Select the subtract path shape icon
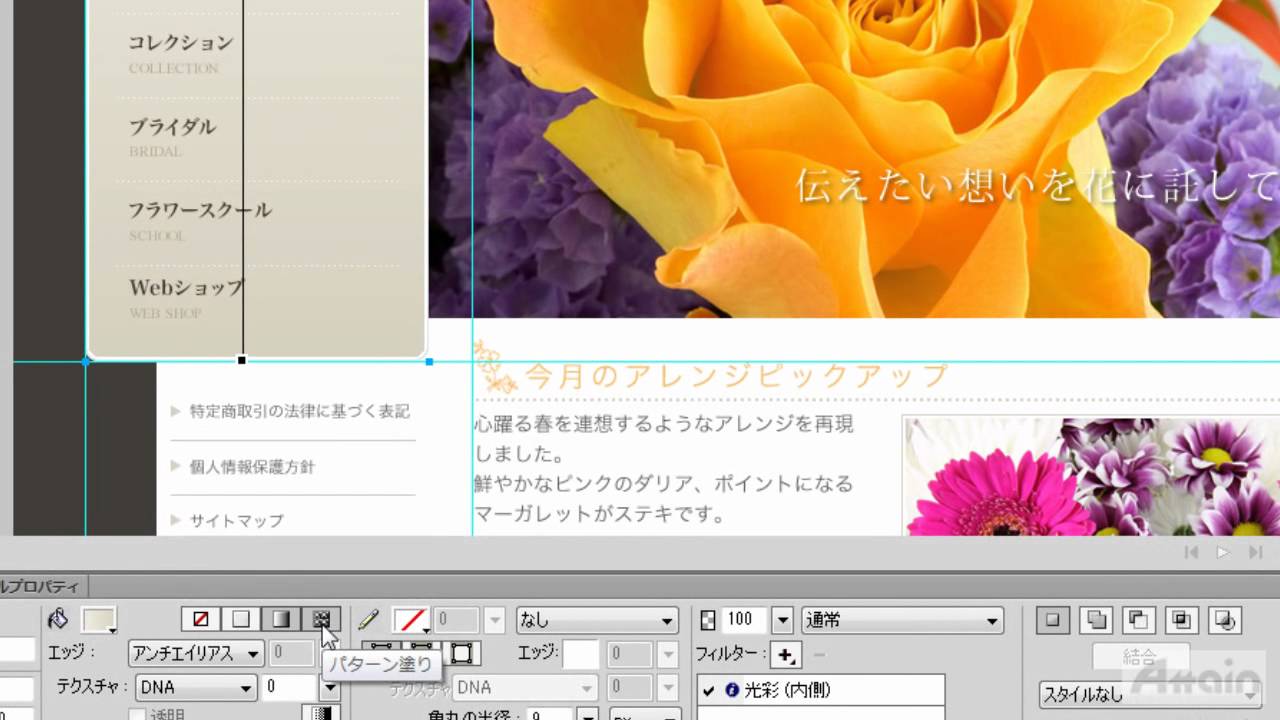The width and height of the screenshot is (1280, 720). click(x=1139, y=620)
